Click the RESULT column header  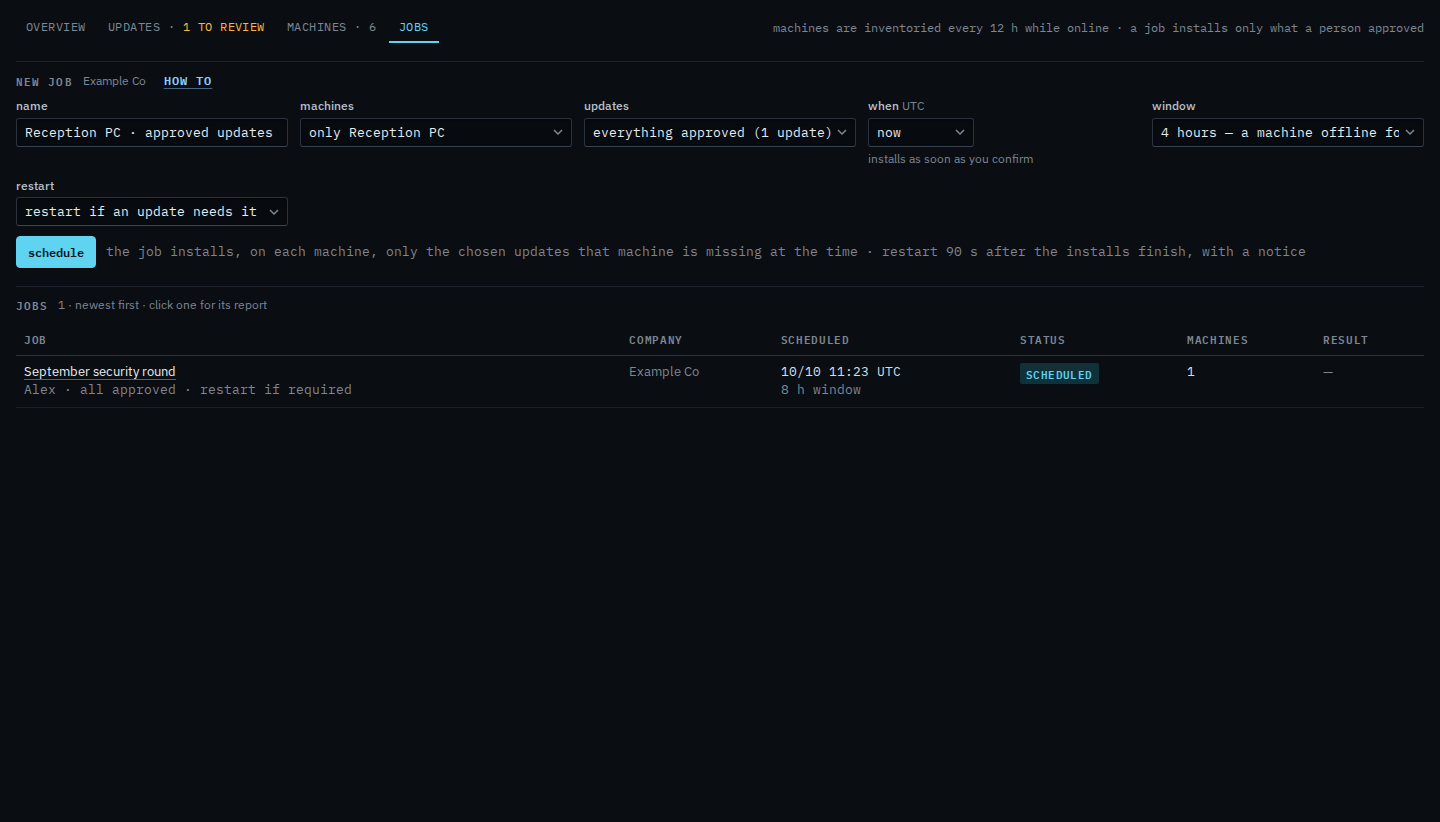(1345, 340)
